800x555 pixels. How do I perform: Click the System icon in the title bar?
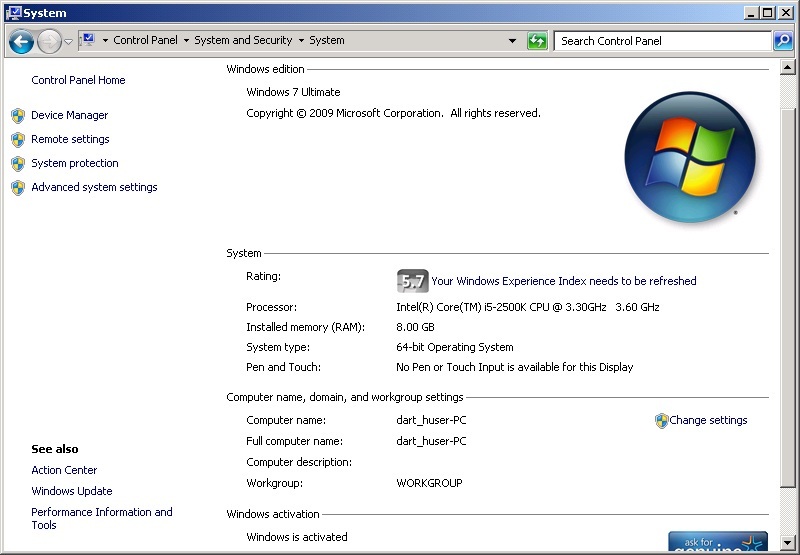tap(13, 13)
